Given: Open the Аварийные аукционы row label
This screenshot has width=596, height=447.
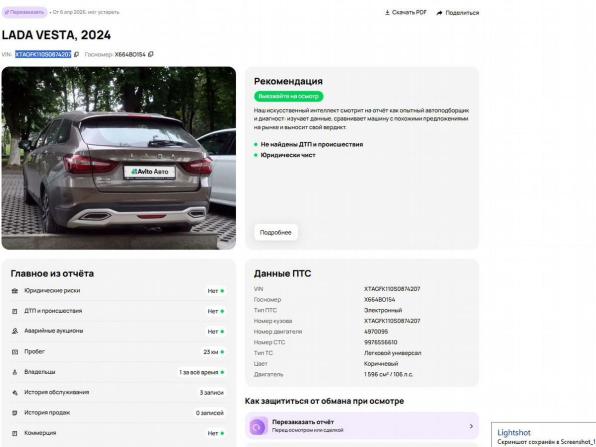Looking at the screenshot, I should click(54, 331).
